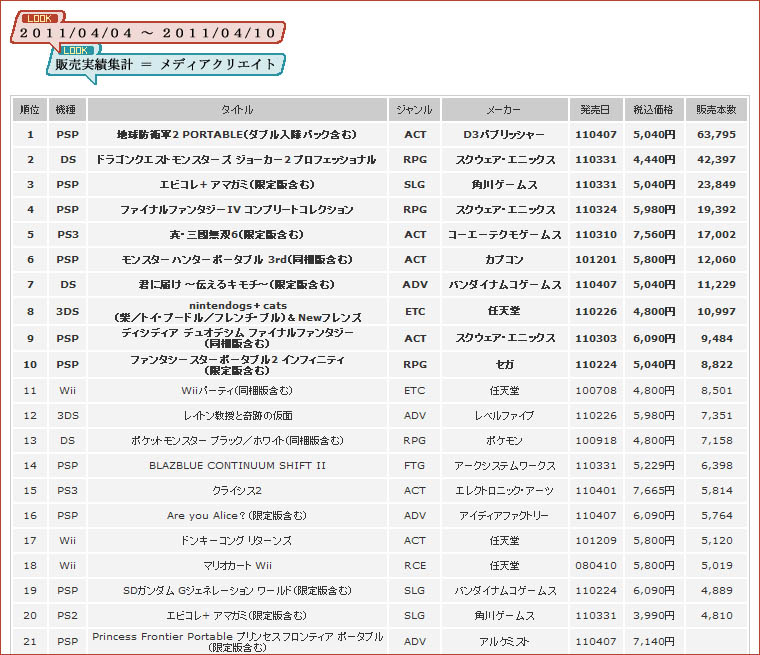Select ドンキーコング リターンズ title
The width and height of the screenshot is (760, 655).
tap(237, 541)
